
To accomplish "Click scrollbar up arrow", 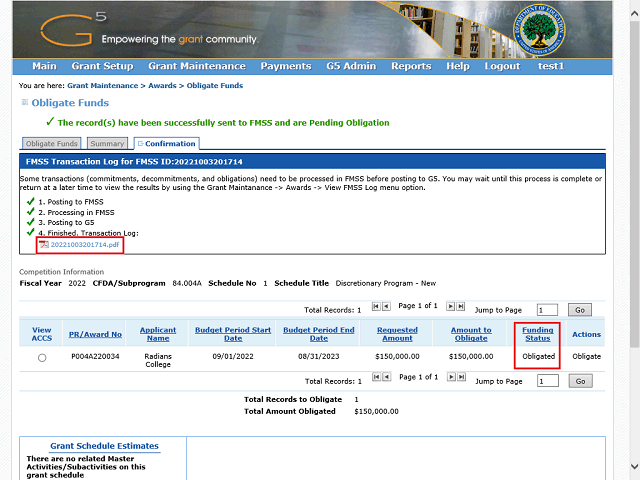I will point(635,13).
